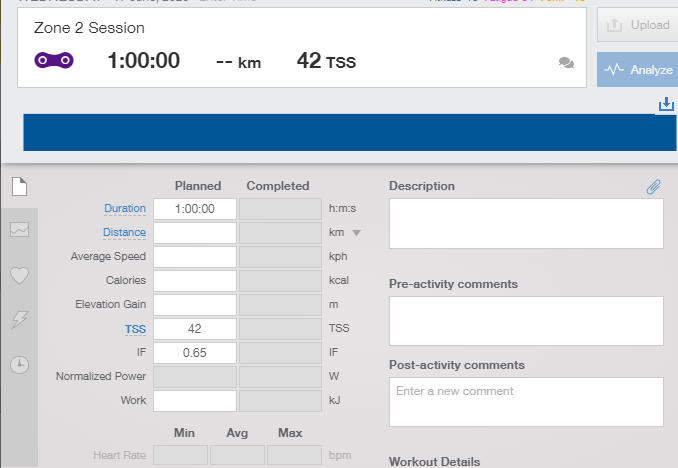Viewport: 678px width, 468px height.
Task: Click the download file icon
Action: [x=666, y=104]
